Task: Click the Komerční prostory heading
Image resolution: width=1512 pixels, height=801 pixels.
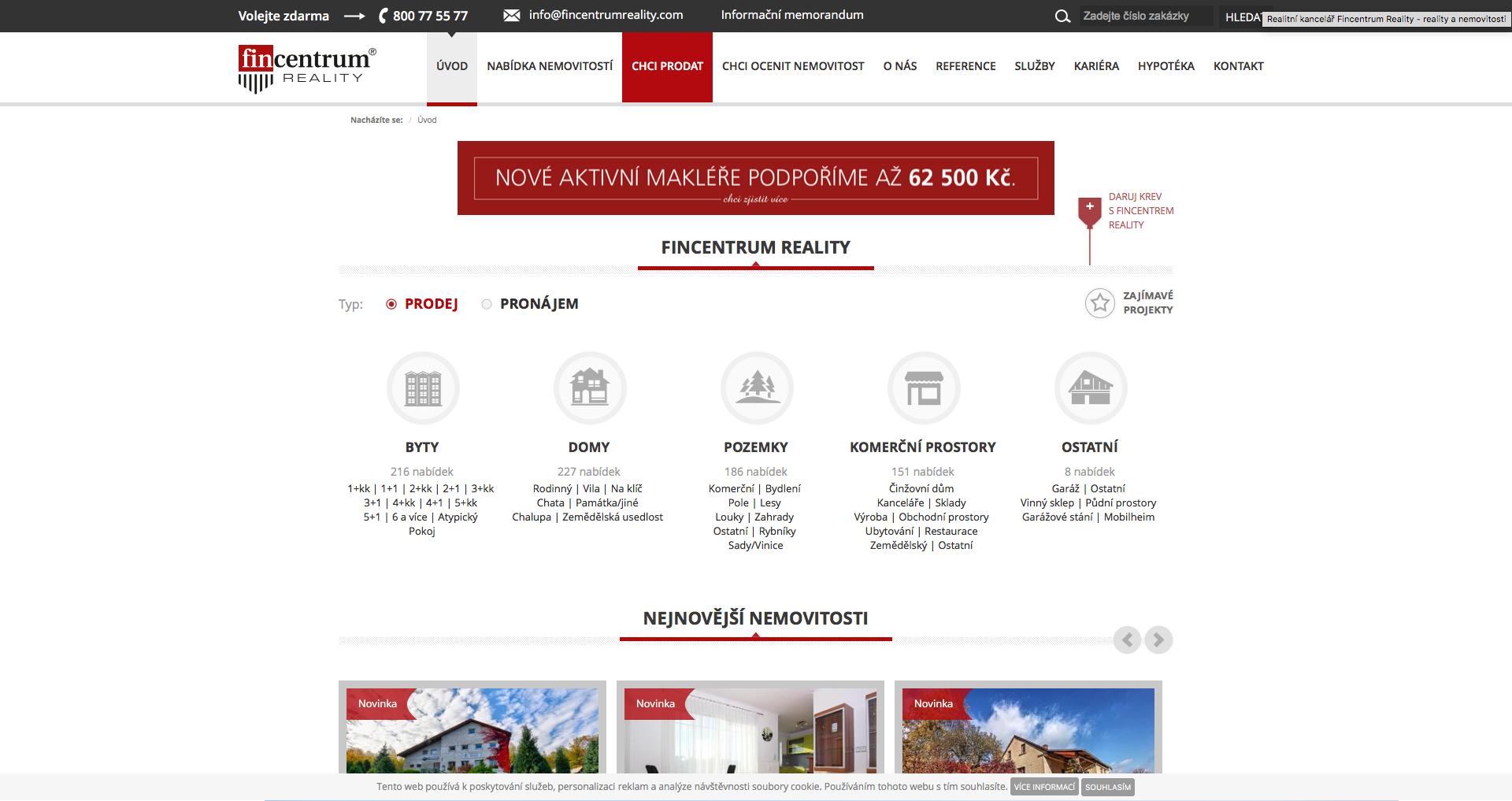Action: pyautogui.click(x=923, y=447)
